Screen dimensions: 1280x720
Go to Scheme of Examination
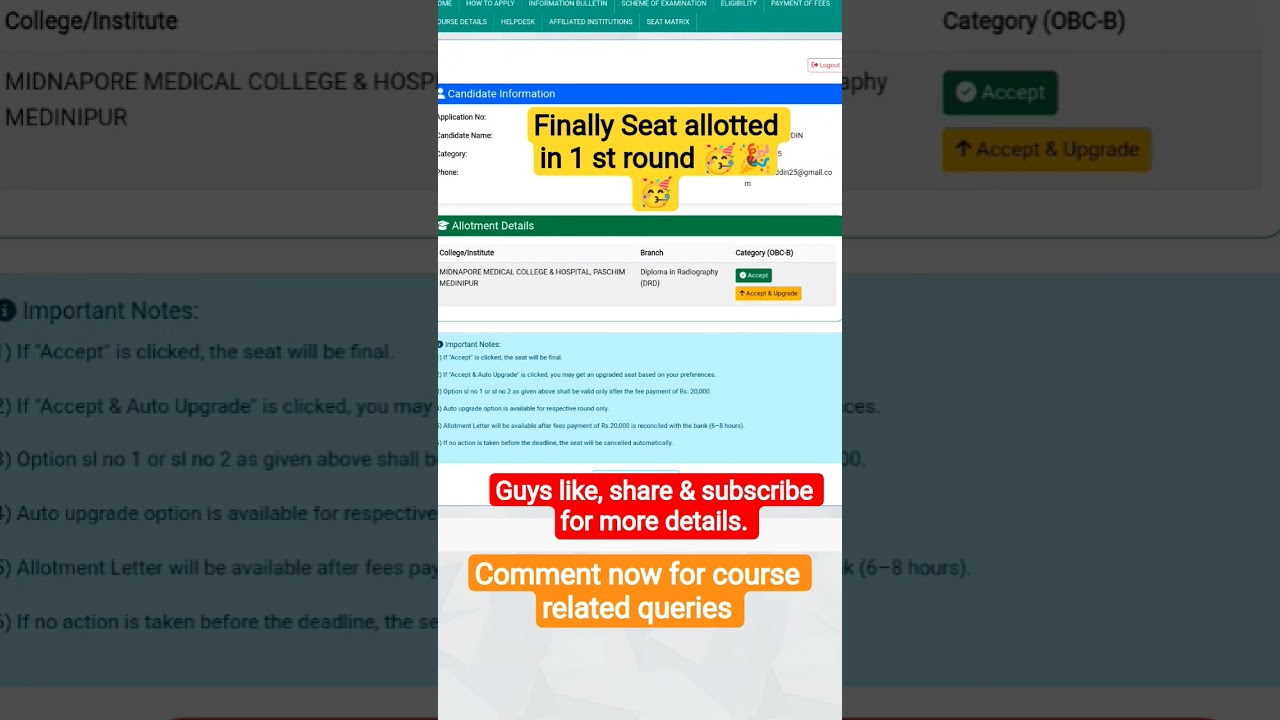click(663, 4)
